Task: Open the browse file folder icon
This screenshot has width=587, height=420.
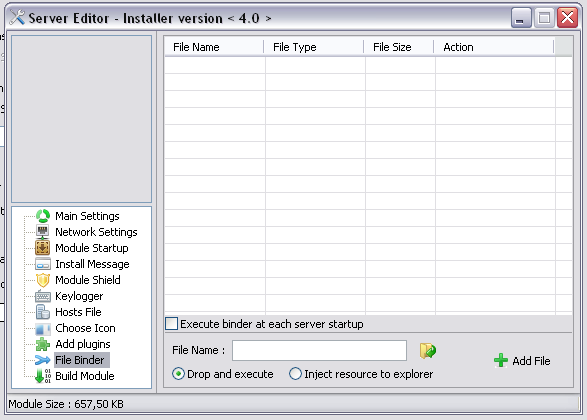Action: click(428, 351)
